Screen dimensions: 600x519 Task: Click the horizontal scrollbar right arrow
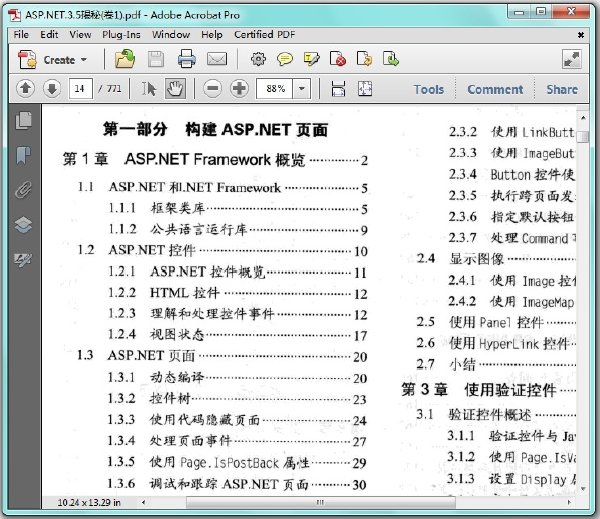coord(569,502)
